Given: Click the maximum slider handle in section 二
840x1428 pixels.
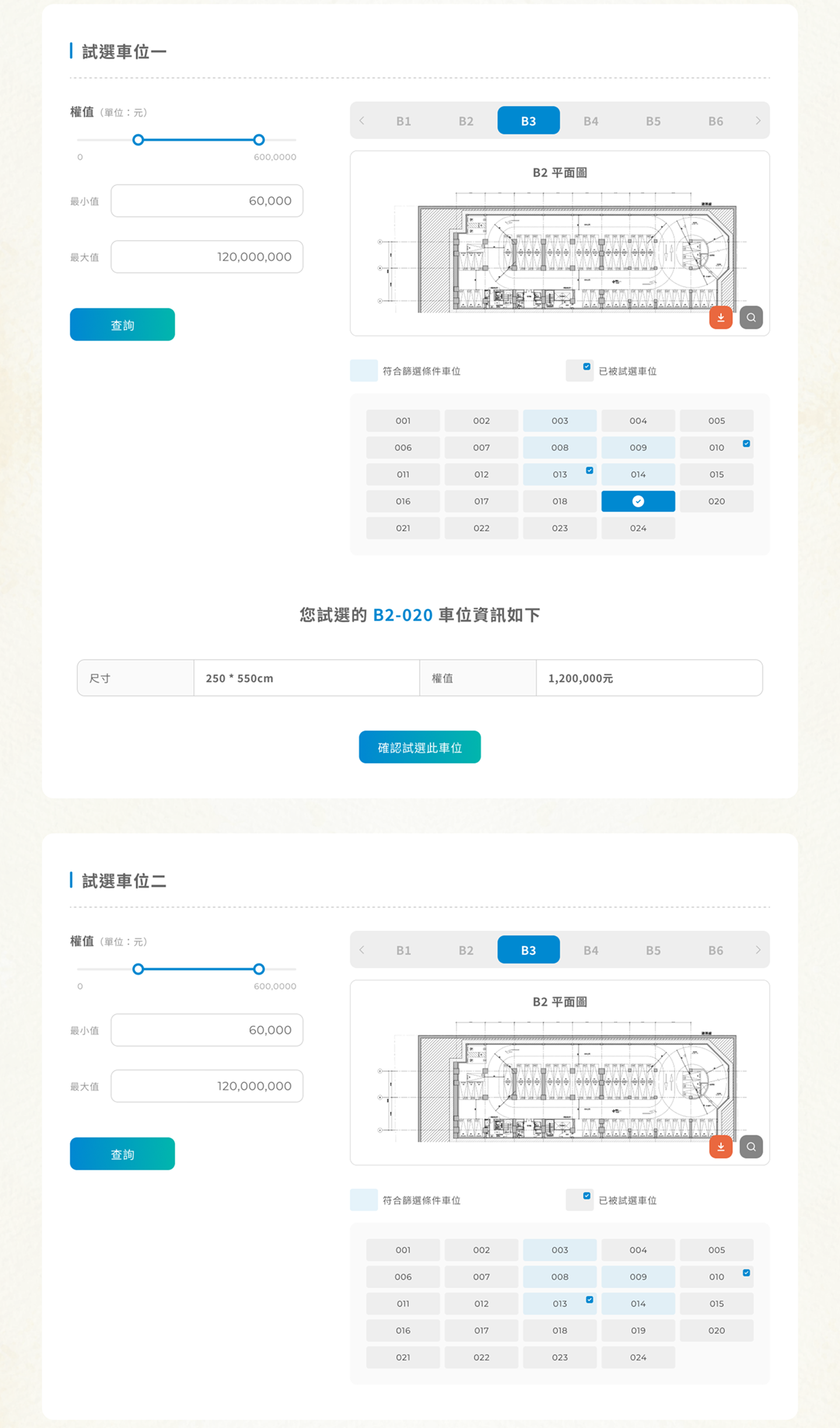Looking at the screenshot, I should [x=259, y=969].
